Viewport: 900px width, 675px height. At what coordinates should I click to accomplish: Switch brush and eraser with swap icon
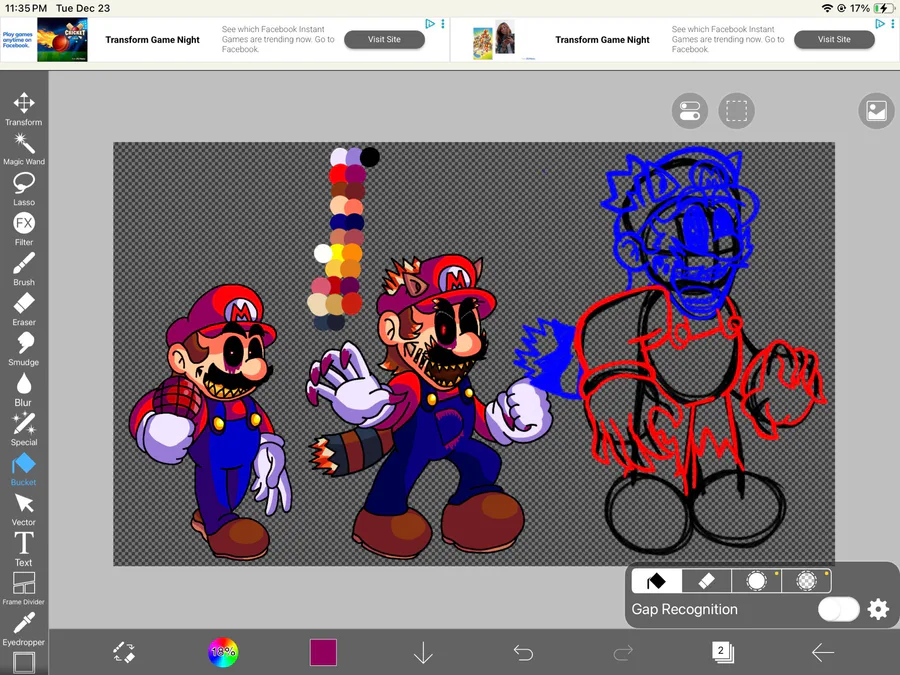click(123, 653)
